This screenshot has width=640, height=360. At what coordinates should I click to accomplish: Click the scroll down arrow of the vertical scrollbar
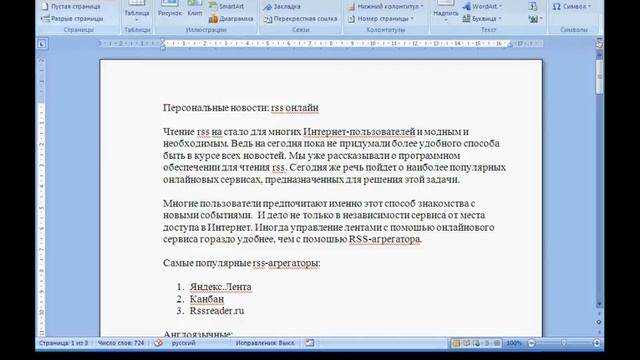(x=599, y=304)
